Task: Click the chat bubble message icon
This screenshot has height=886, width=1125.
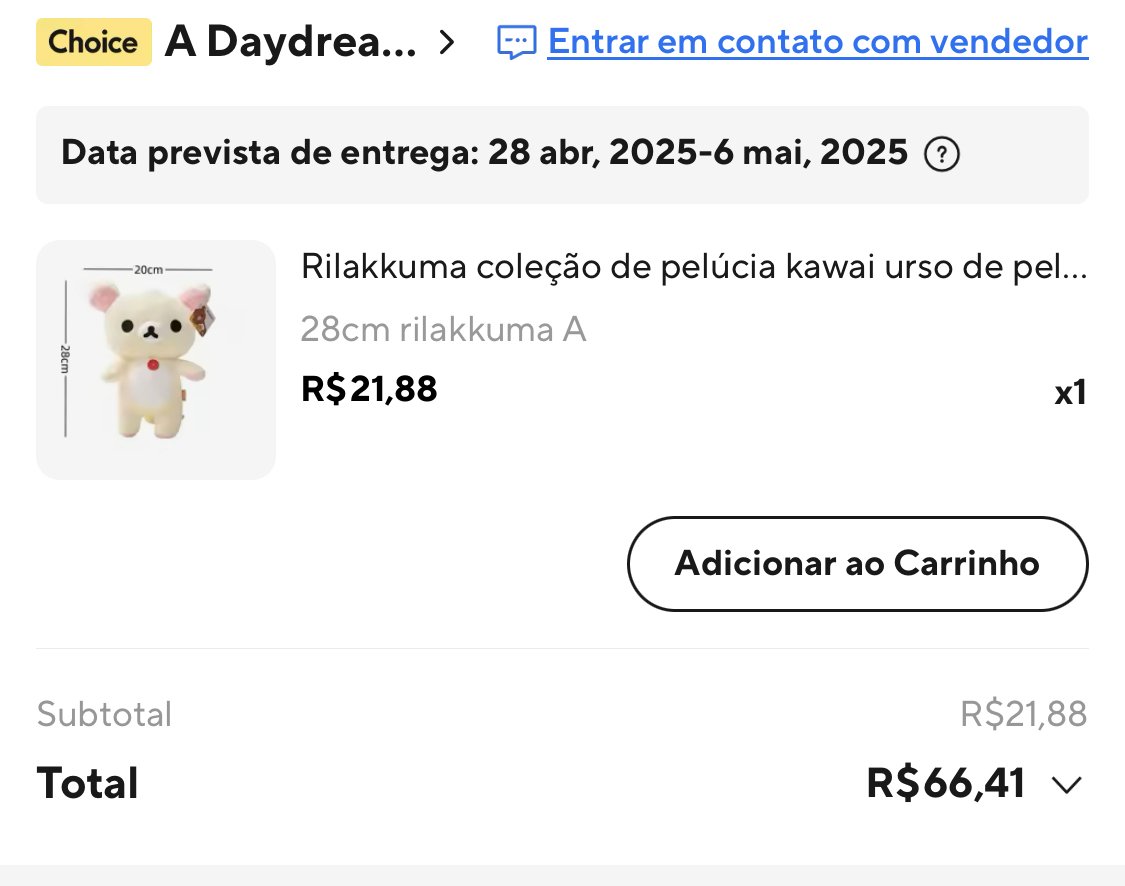Action: 517,43
